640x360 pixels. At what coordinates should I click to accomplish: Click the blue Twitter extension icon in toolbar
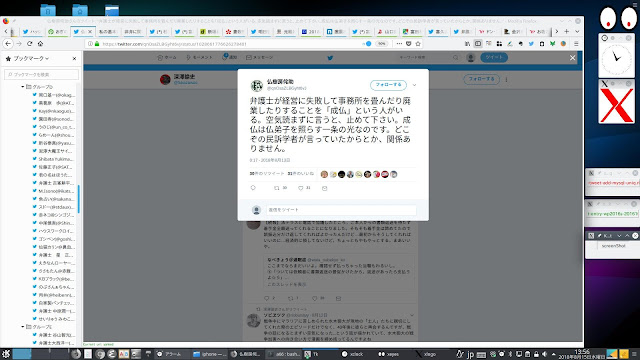(531, 44)
